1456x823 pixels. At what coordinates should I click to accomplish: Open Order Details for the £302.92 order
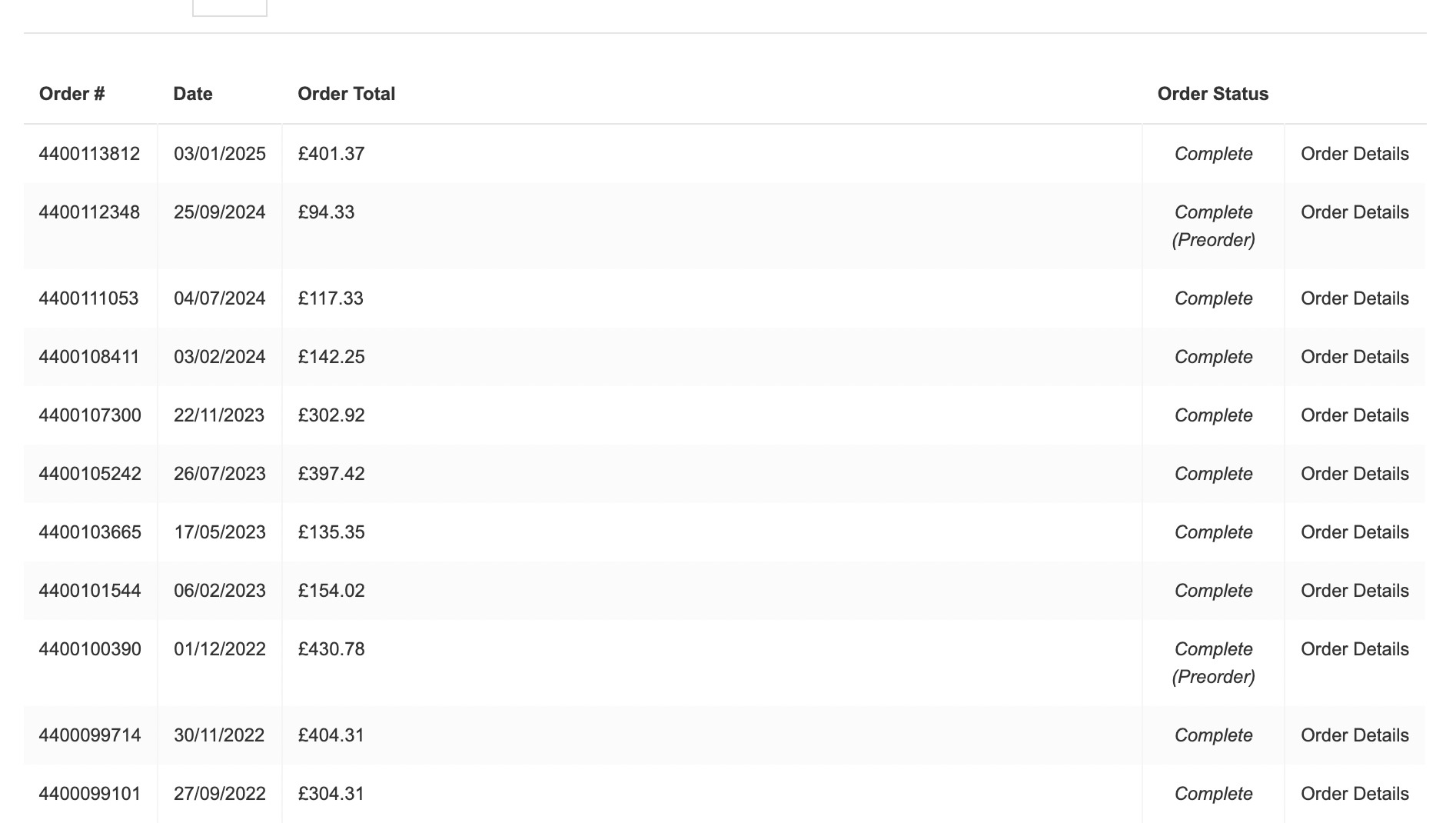tap(1354, 415)
